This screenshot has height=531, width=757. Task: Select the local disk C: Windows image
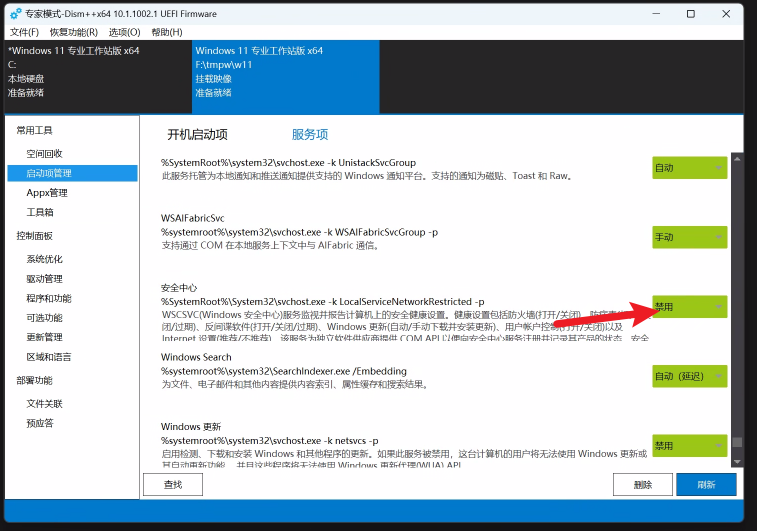pos(95,71)
